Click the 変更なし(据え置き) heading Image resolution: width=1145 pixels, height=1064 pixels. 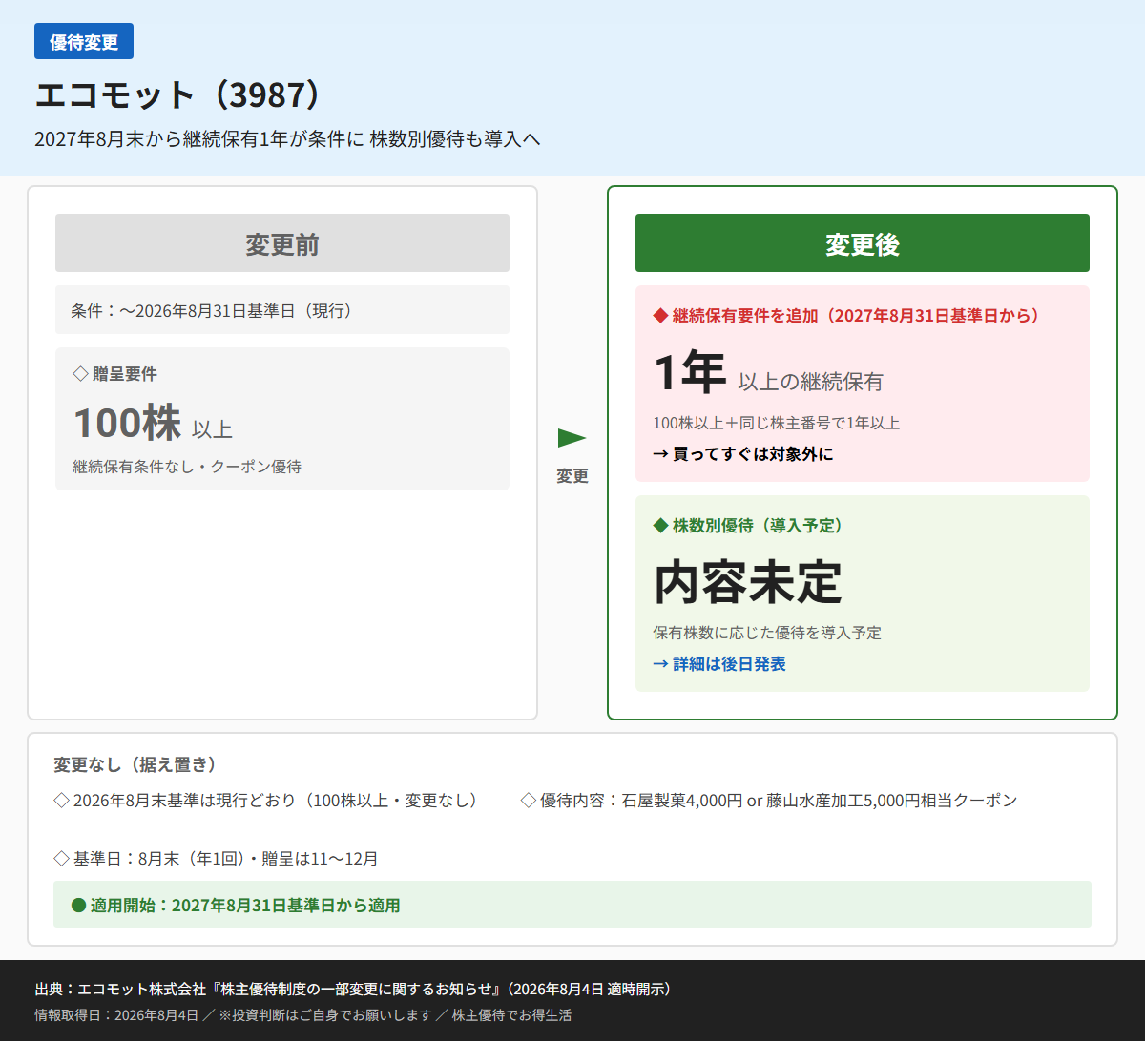click(136, 764)
